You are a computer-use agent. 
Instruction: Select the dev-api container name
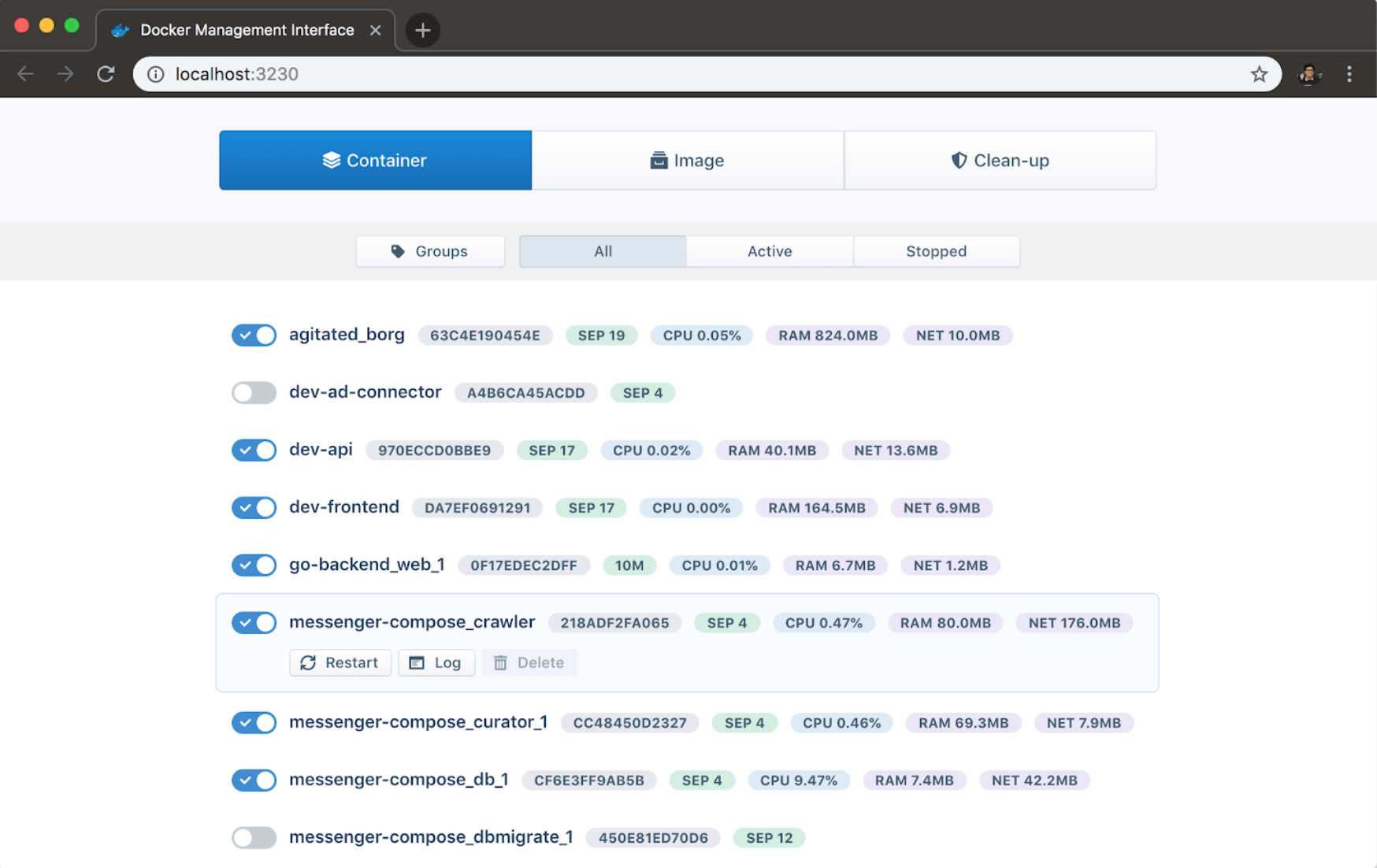pyautogui.click(x=321, y=450)
